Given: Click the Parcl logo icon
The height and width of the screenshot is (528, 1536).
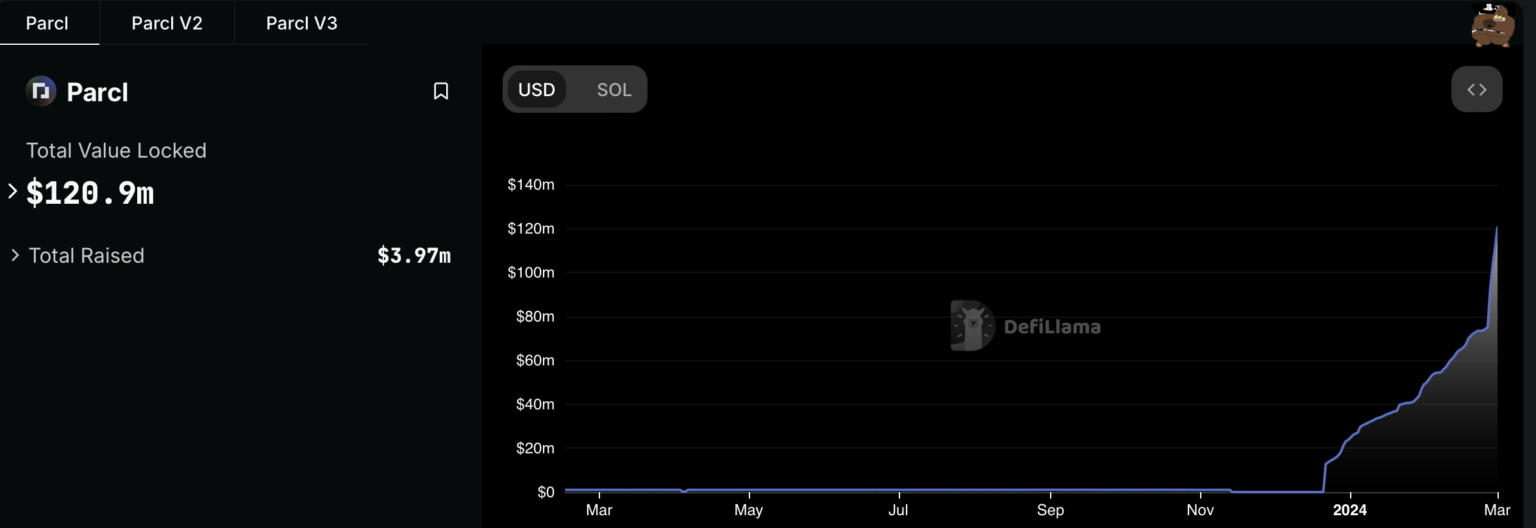Looking at the screenshot, I should (x=41, y=92).
